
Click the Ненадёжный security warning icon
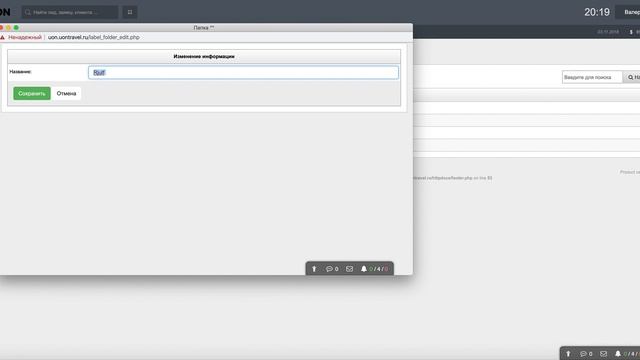point(2,37)
